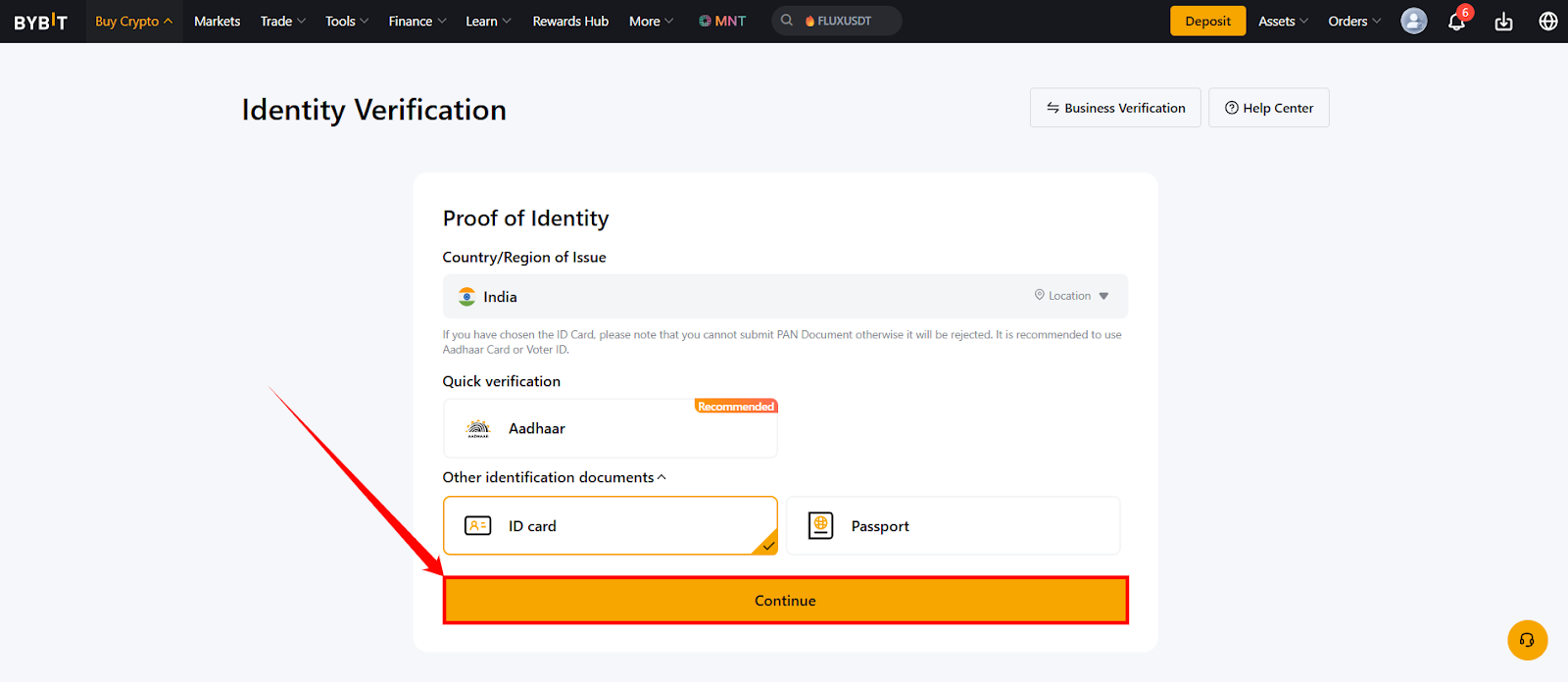Image resolution: width=1568 pixels, height=682 pixels.
Task: Expand the Tools menu
Action: click(347, 22)
